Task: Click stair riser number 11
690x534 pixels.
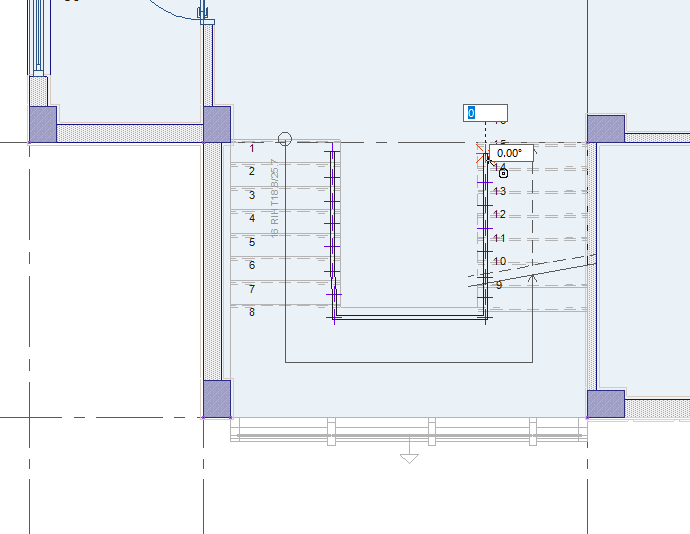Action: 500,238
